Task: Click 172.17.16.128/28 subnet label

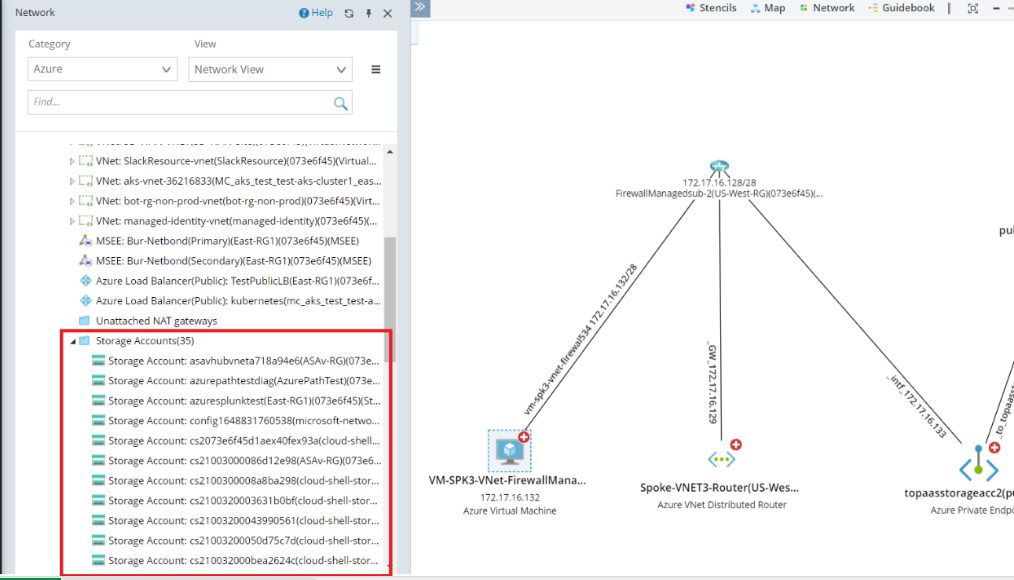Action: [x=719, y=183]
